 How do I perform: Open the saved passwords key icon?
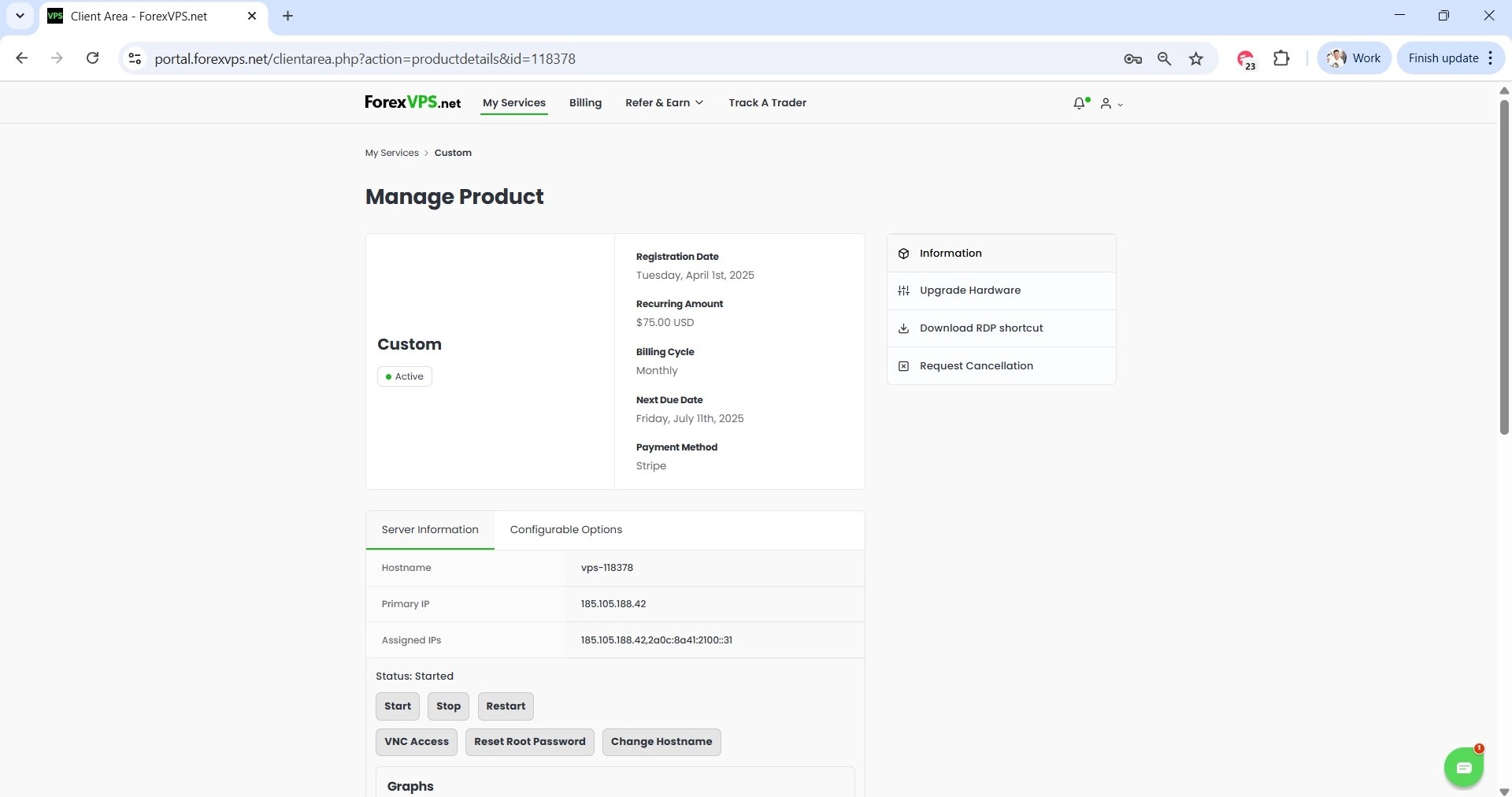pyautogui.click(x=1132, y=59)
